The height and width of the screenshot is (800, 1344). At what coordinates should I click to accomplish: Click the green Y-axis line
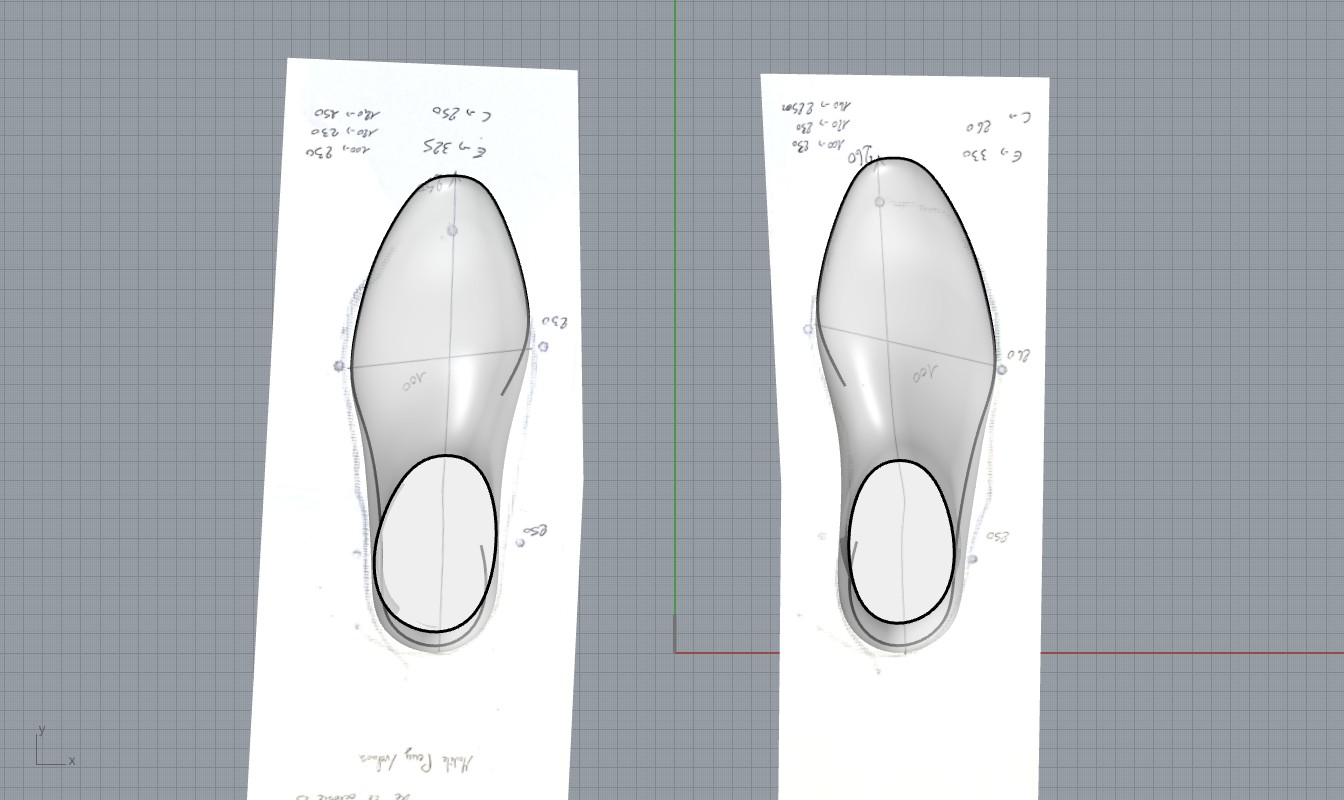click(675, 300)
